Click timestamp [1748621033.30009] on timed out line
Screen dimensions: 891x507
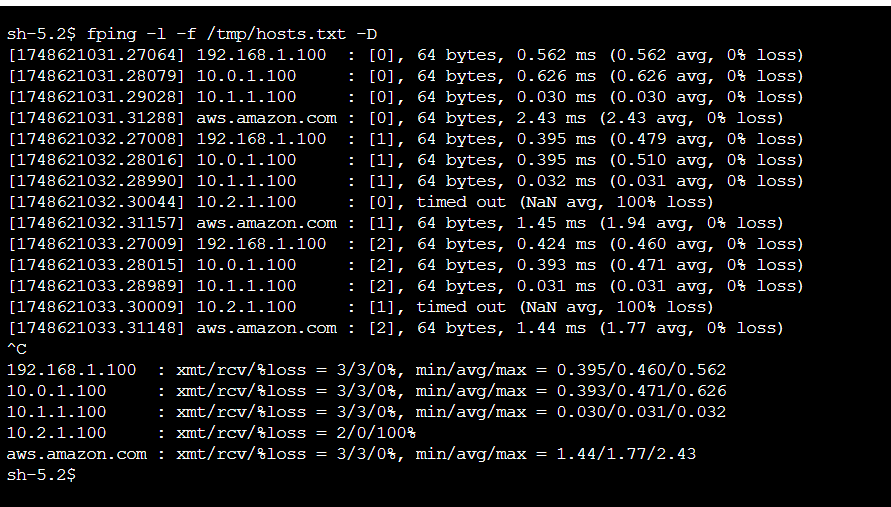[96, 307]
